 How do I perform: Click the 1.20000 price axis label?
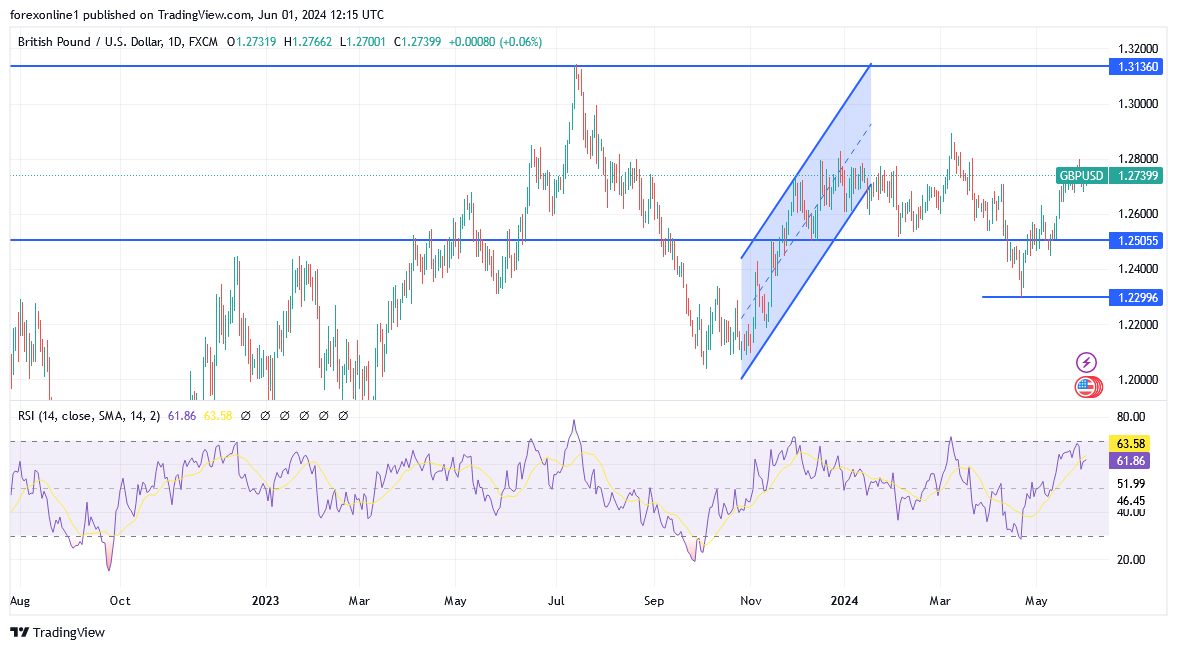pos(1138,380)
